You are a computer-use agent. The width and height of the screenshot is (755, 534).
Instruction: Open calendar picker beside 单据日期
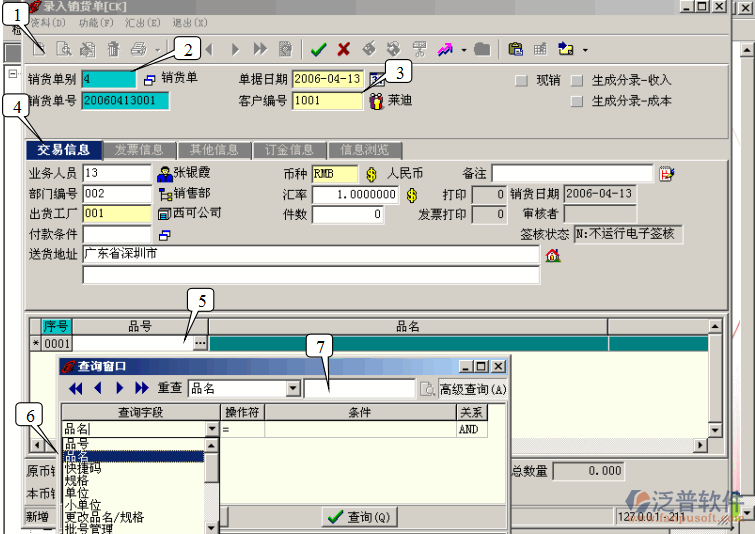[377, 79]
